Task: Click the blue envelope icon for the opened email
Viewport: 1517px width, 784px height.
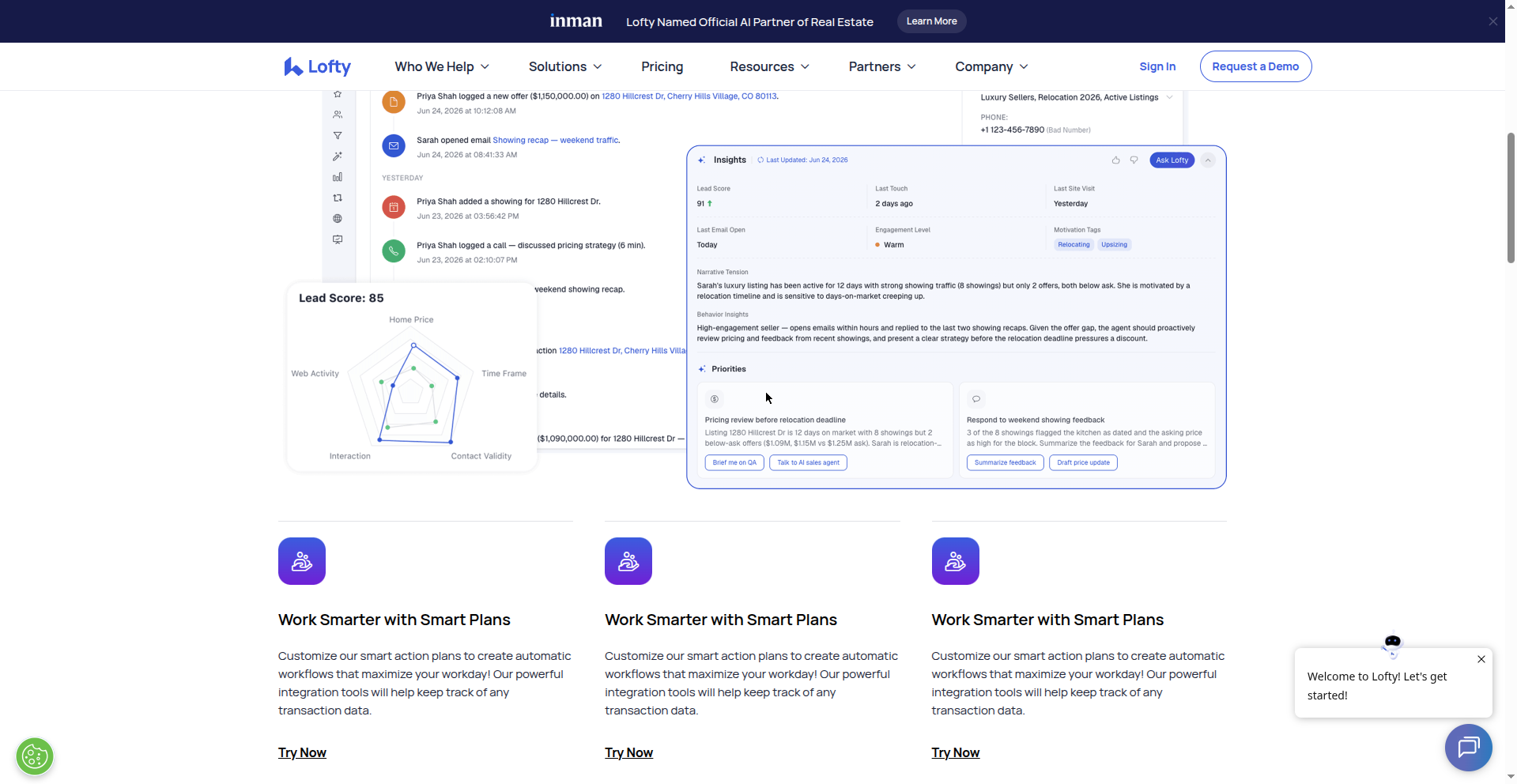Action: click(394, 145)
